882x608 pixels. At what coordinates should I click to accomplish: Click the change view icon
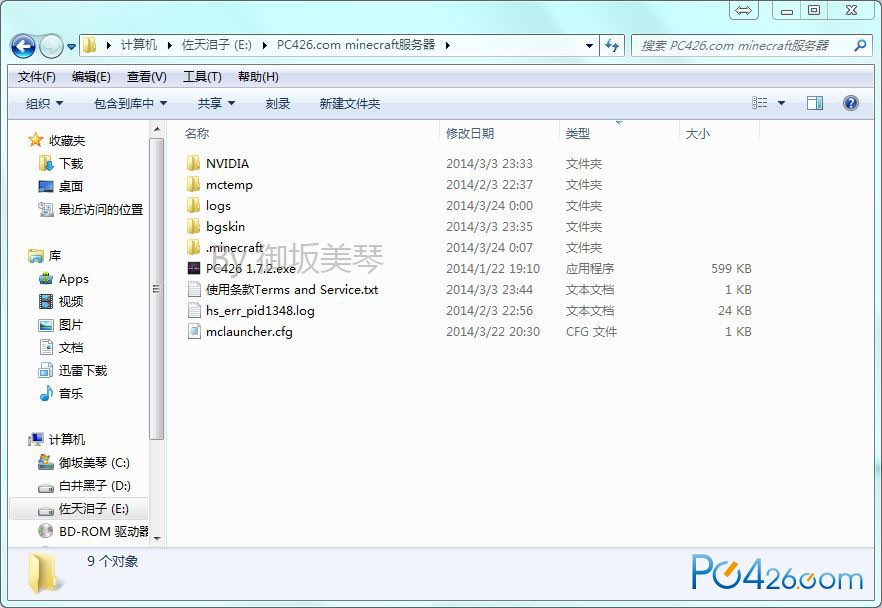tap(759, 102)
